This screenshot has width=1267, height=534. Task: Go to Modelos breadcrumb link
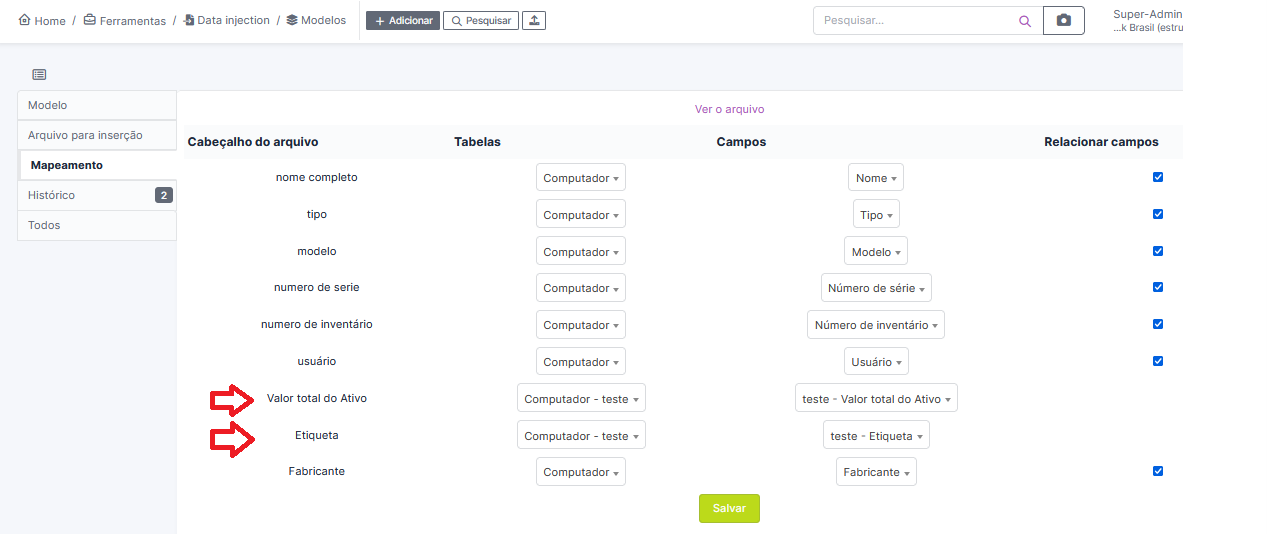pos(323,20)
